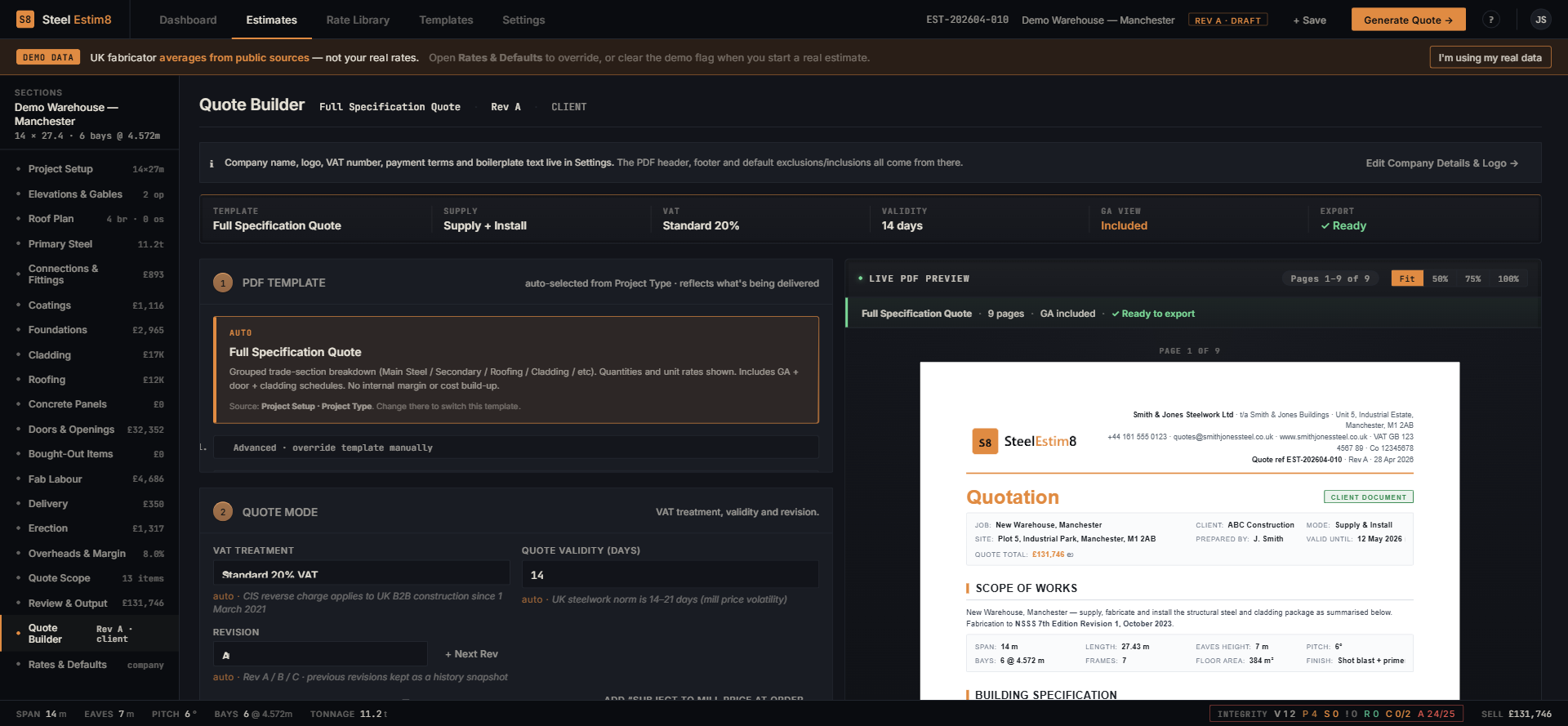The image size is (1568, 726).
Task: Click the CLIENT DOCUMENT tag in preview
Action: pos(1369,497)
